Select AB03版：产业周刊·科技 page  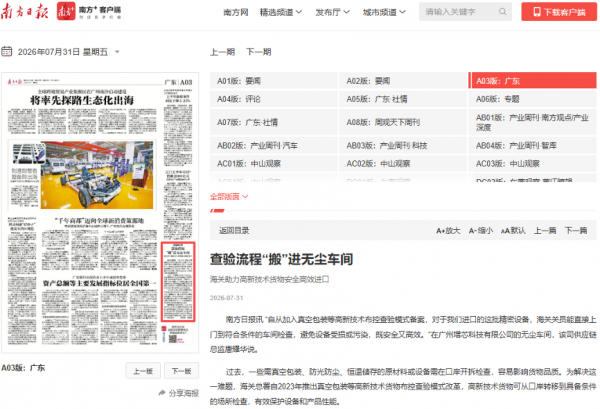point(403,145)
